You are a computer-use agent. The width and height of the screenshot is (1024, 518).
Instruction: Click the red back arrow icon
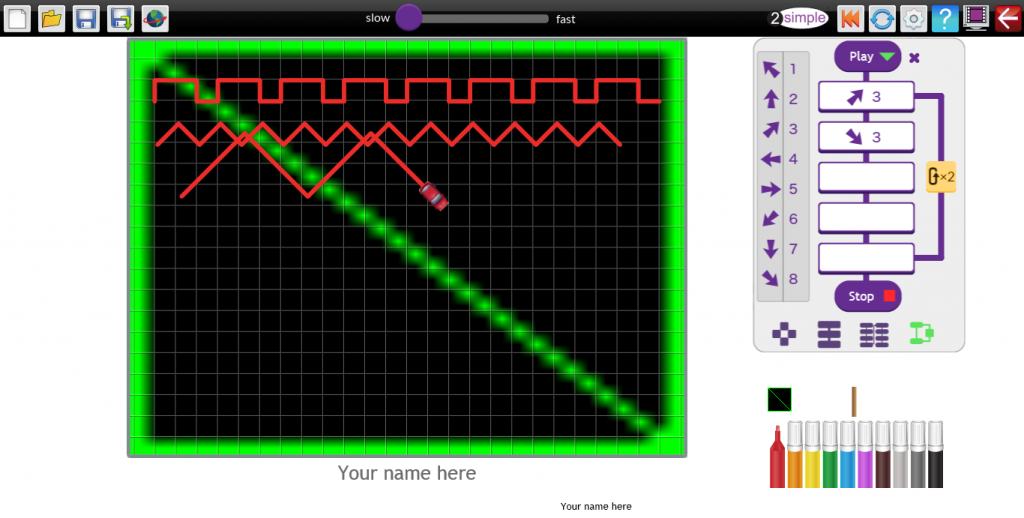tap(1008, 18)
